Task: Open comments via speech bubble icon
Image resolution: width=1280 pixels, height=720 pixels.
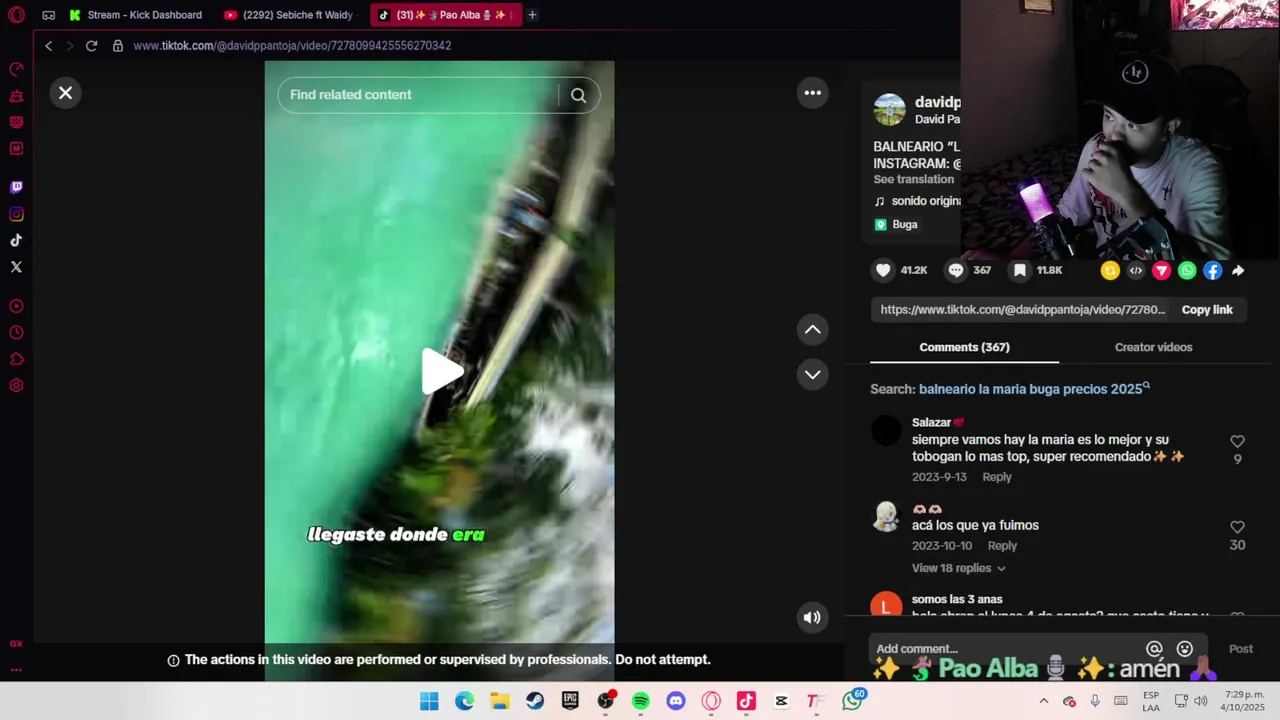Action: [956, 270]
